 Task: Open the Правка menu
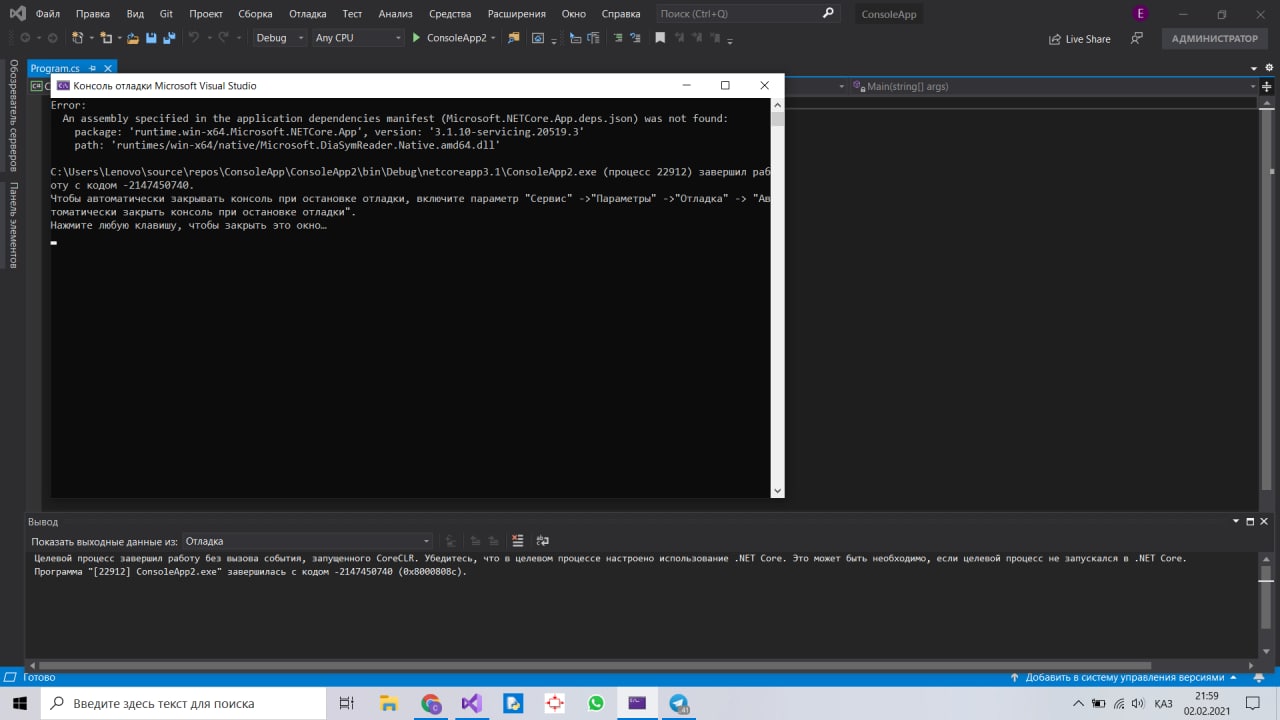tap(92, 14)
